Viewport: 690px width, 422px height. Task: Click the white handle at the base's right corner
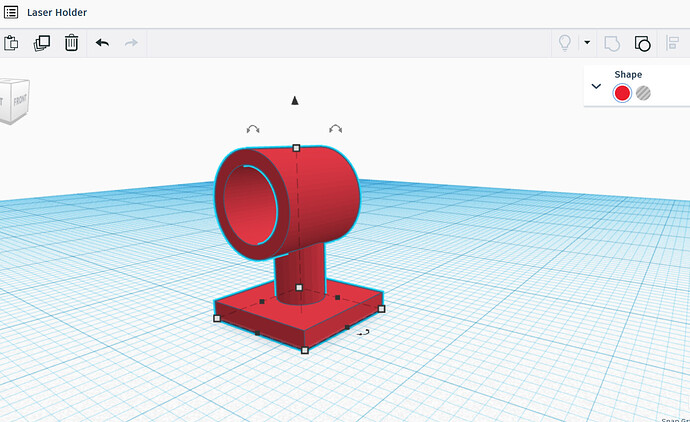(382, 309)
